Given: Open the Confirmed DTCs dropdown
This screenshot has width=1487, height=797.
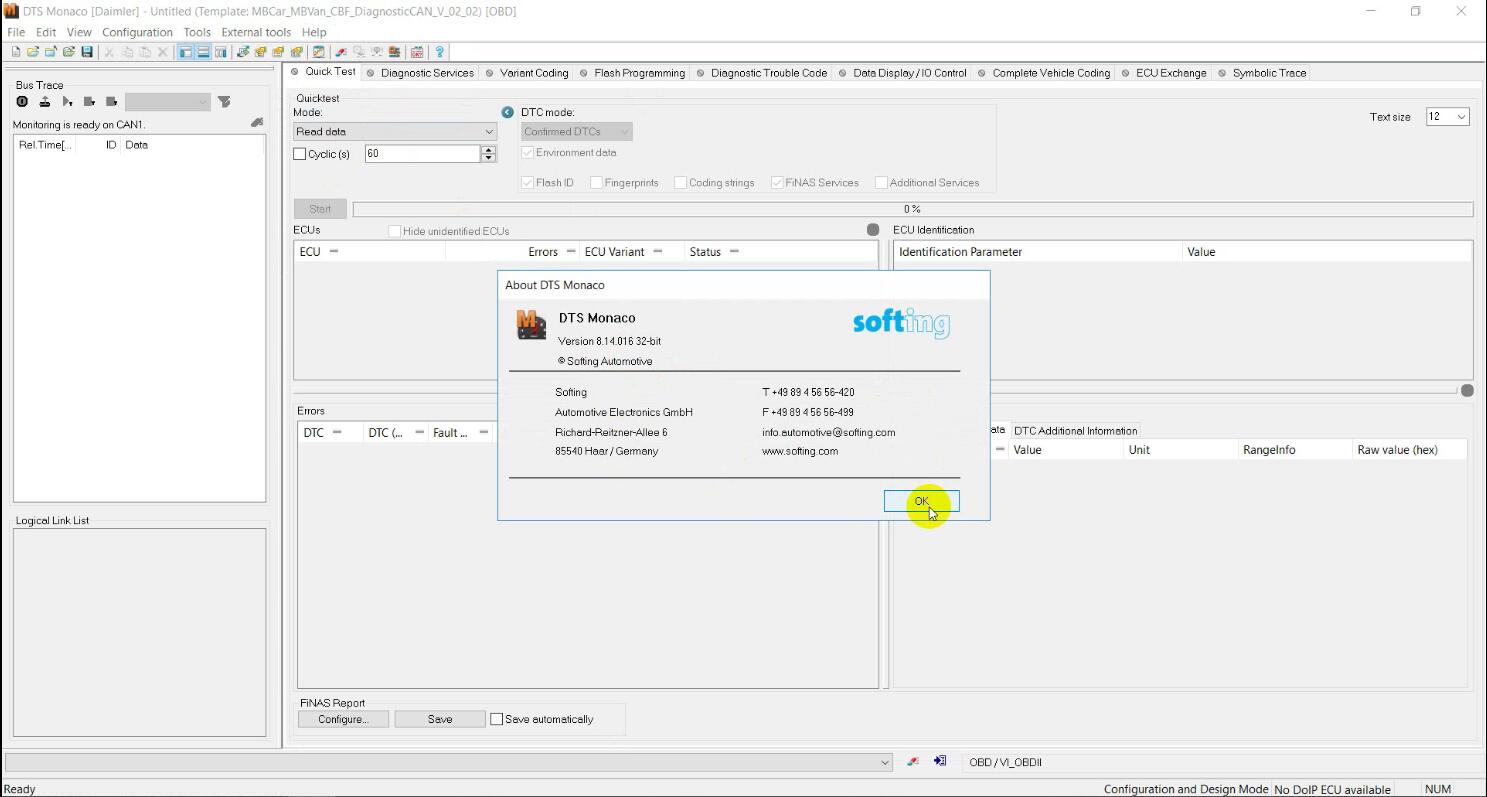Looking at the screenshot, I should click(576, 132).
